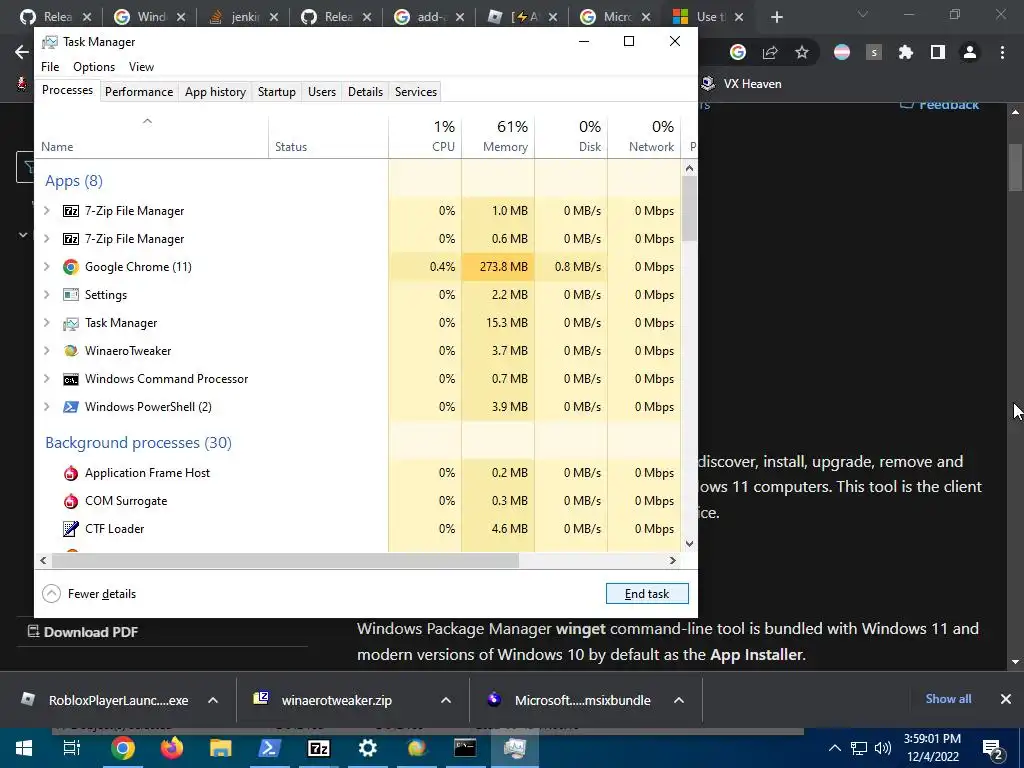Open Settings gear in the taskbar
The width and height of the screenshot is (1024, 768).
coord(368,748)
